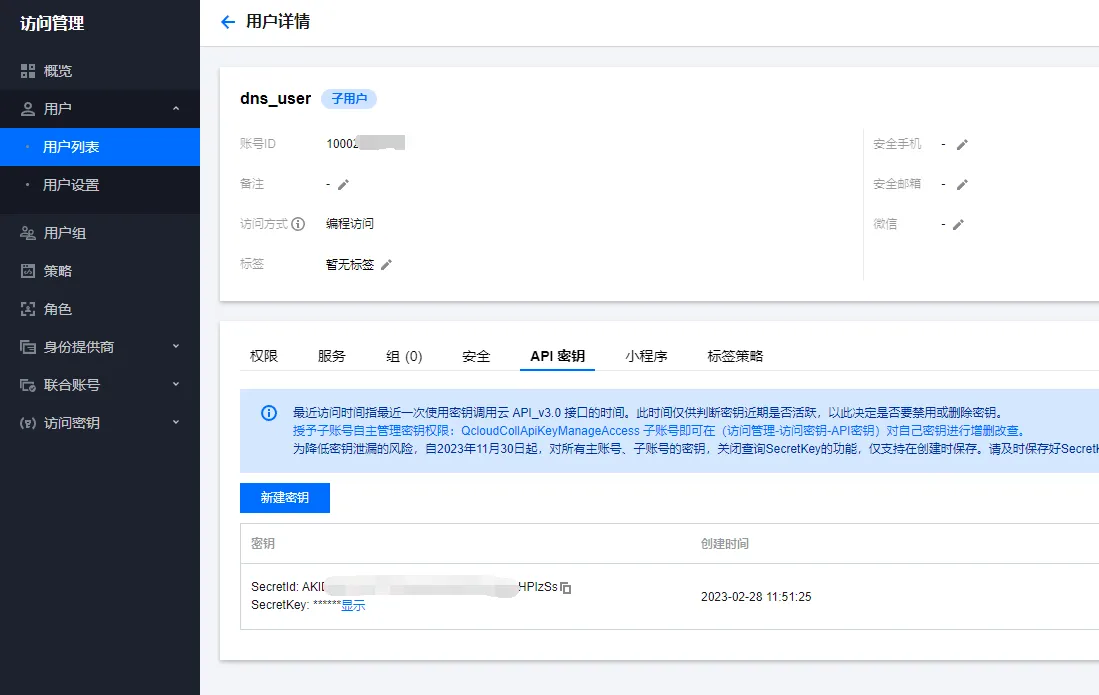Expand the 访问密钥 sidebar section
1099x695 pixels.
(176, 423)
